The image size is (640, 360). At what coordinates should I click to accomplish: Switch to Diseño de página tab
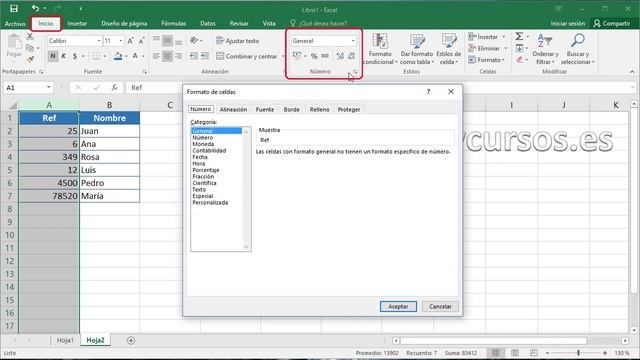(x=124, y=24)
